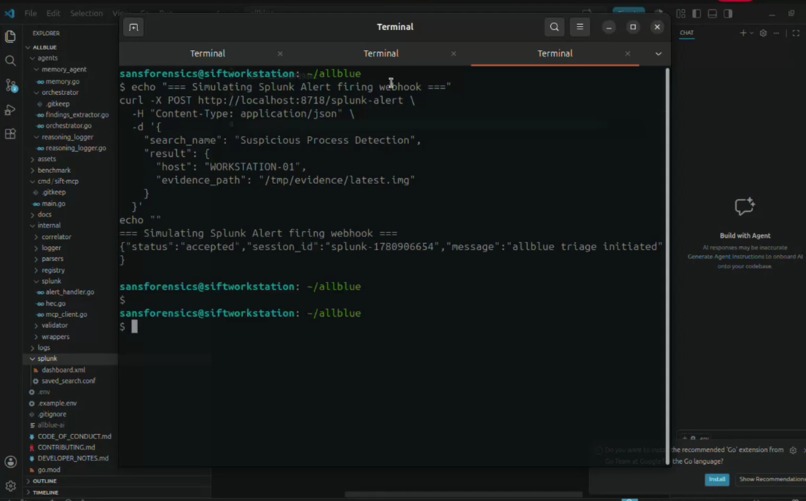This screenshot has height=501, width=806.
Task: Start a new chat with plus icon
Action: click(x=743, y=33)
